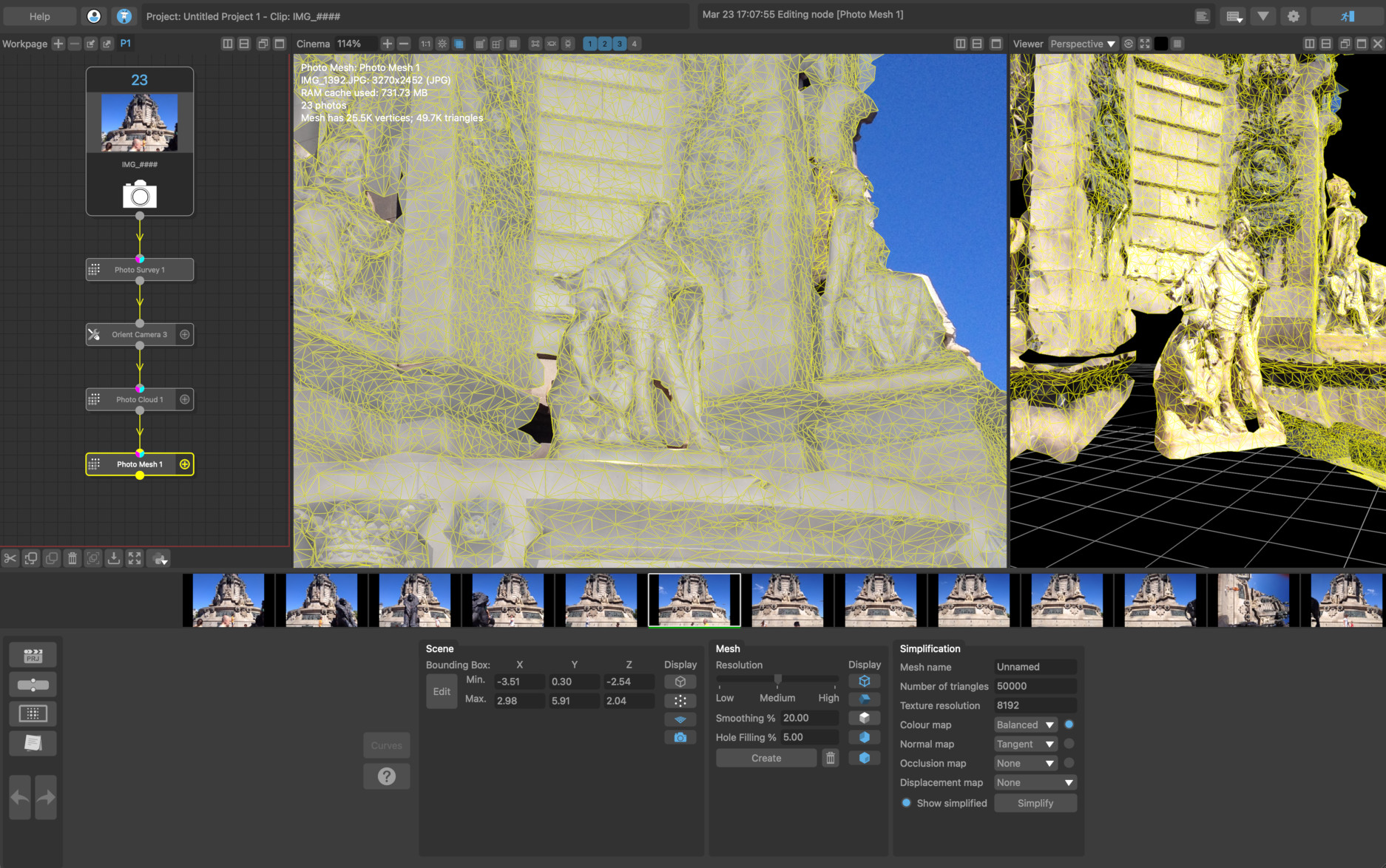Image resolution: width=1386 pixels, height=868 pixels.
Task: Set Cinema zoom to 1:1
Action: 426,44
